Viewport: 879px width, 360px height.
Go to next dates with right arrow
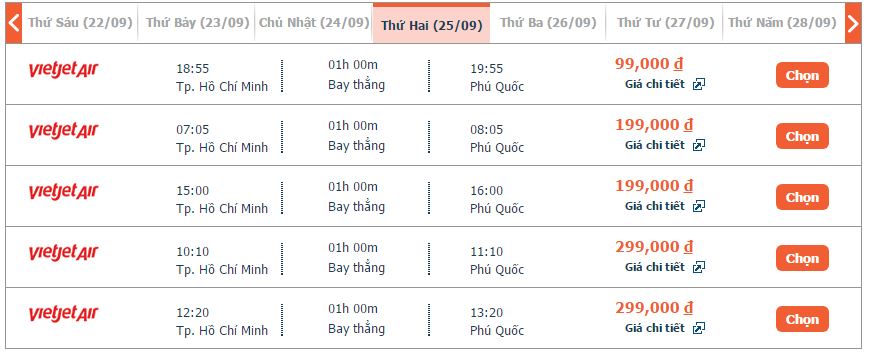853,23
